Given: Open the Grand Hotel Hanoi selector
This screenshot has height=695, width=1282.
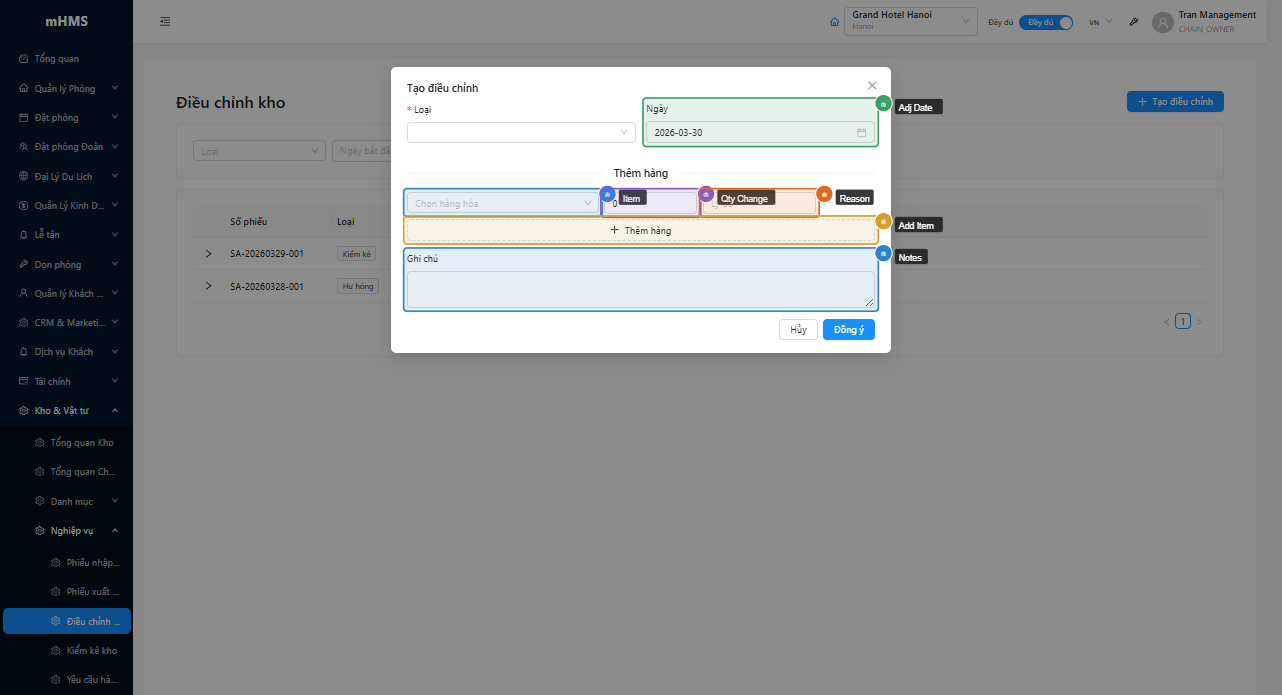Looking at the screenshot, I should click(911, 22).
